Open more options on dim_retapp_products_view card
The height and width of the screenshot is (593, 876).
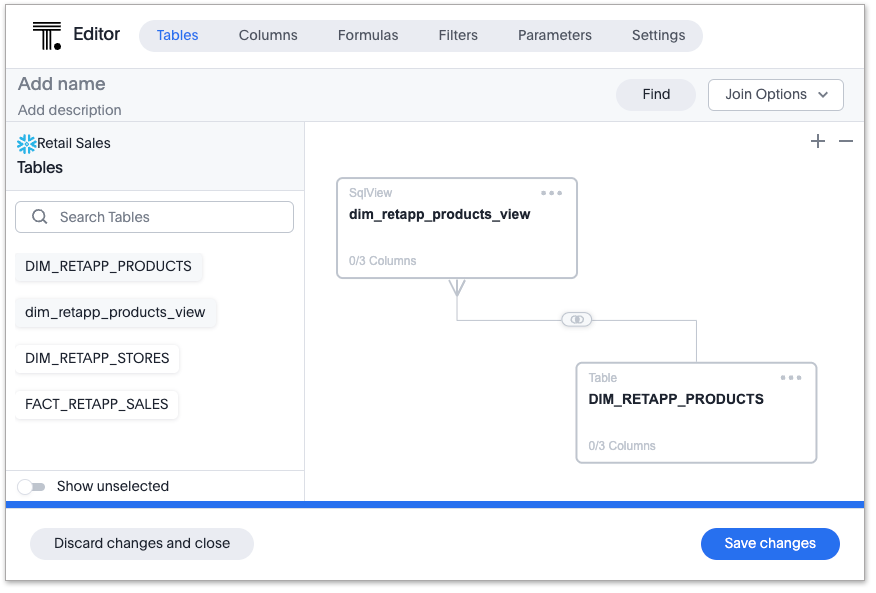[551, 193]
